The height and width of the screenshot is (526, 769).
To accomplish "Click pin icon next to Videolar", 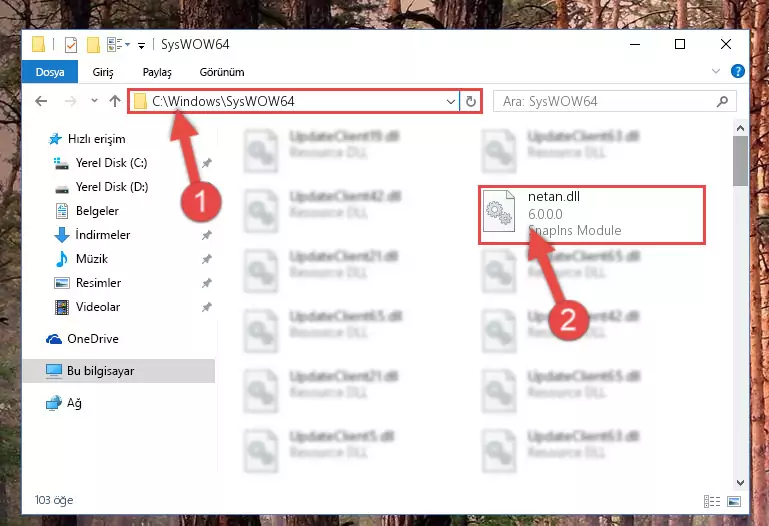I will pos(206,307).
